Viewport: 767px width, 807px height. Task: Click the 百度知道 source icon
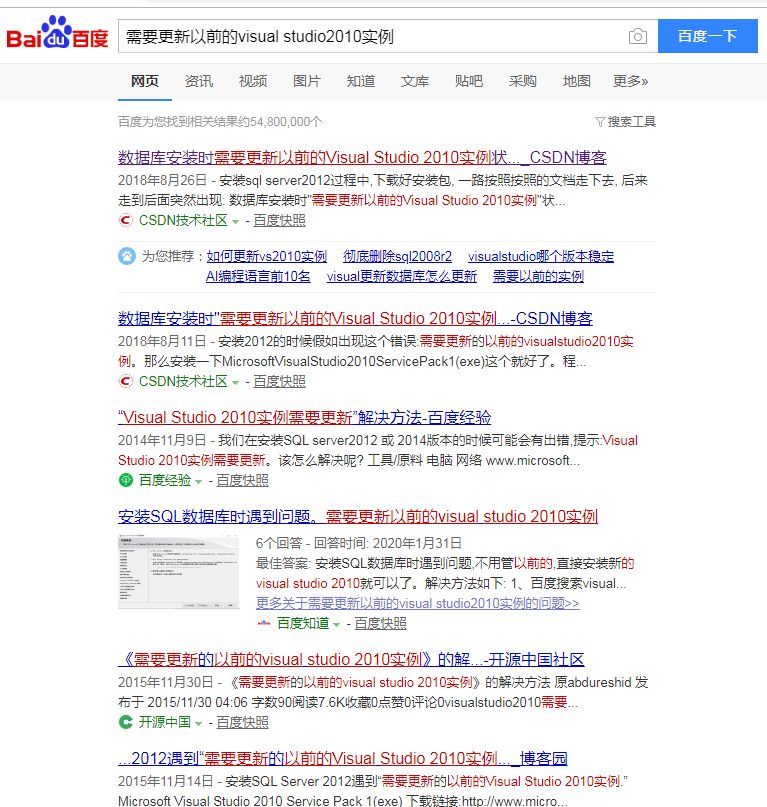264,623
